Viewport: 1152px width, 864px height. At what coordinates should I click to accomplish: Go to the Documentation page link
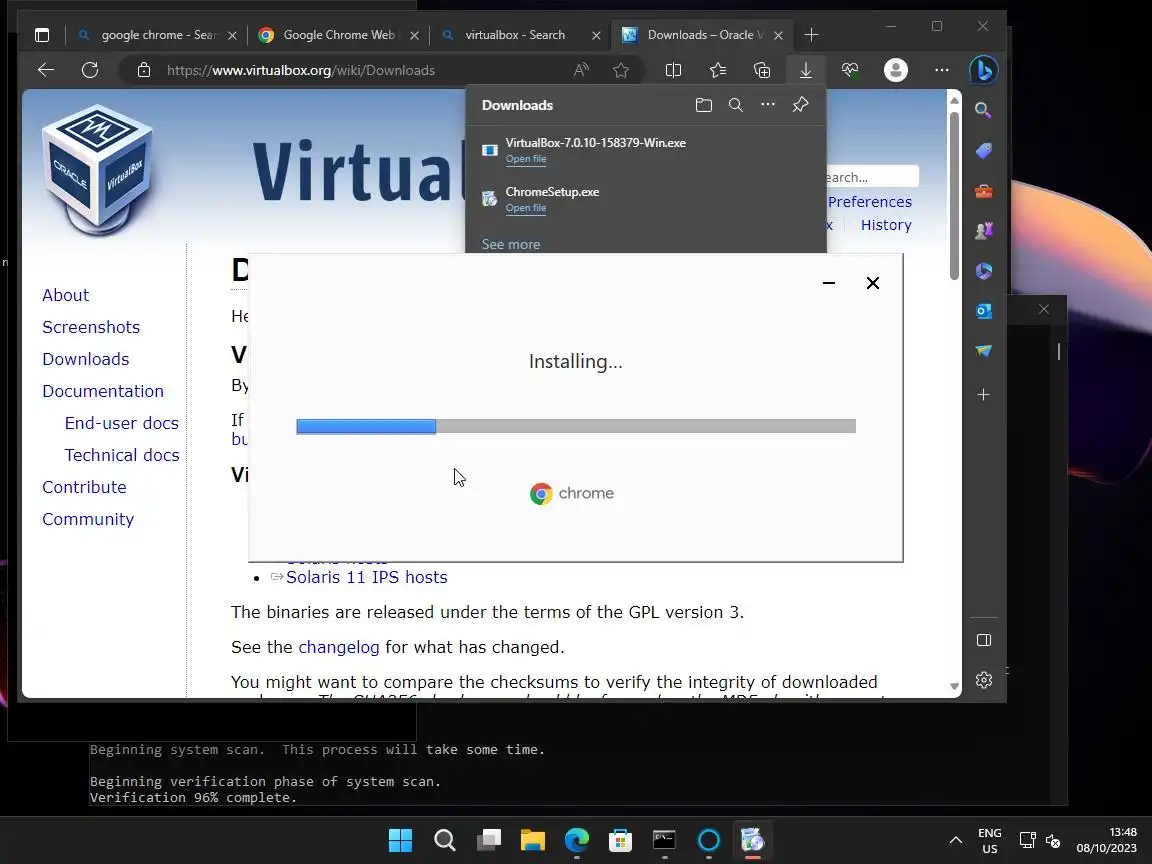(x=103, y=391)
